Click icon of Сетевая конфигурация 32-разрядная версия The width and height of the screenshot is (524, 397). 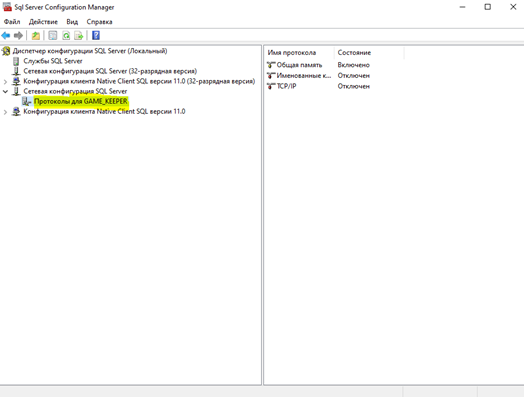pyautogui.click(x=16, y=71)
